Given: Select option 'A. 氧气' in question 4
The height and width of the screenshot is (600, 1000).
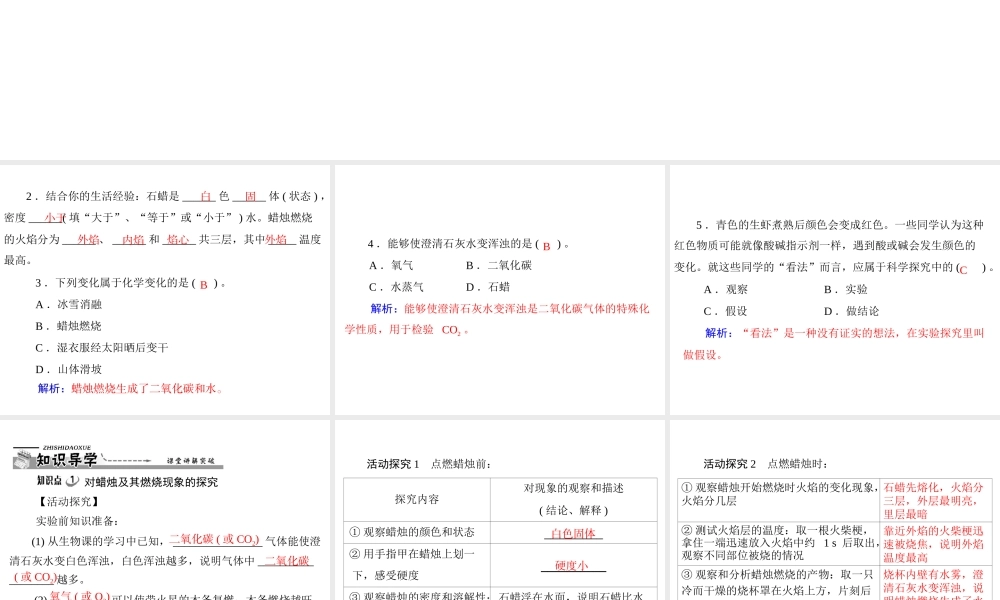Looking at the screenshot, I should [392, 265].
